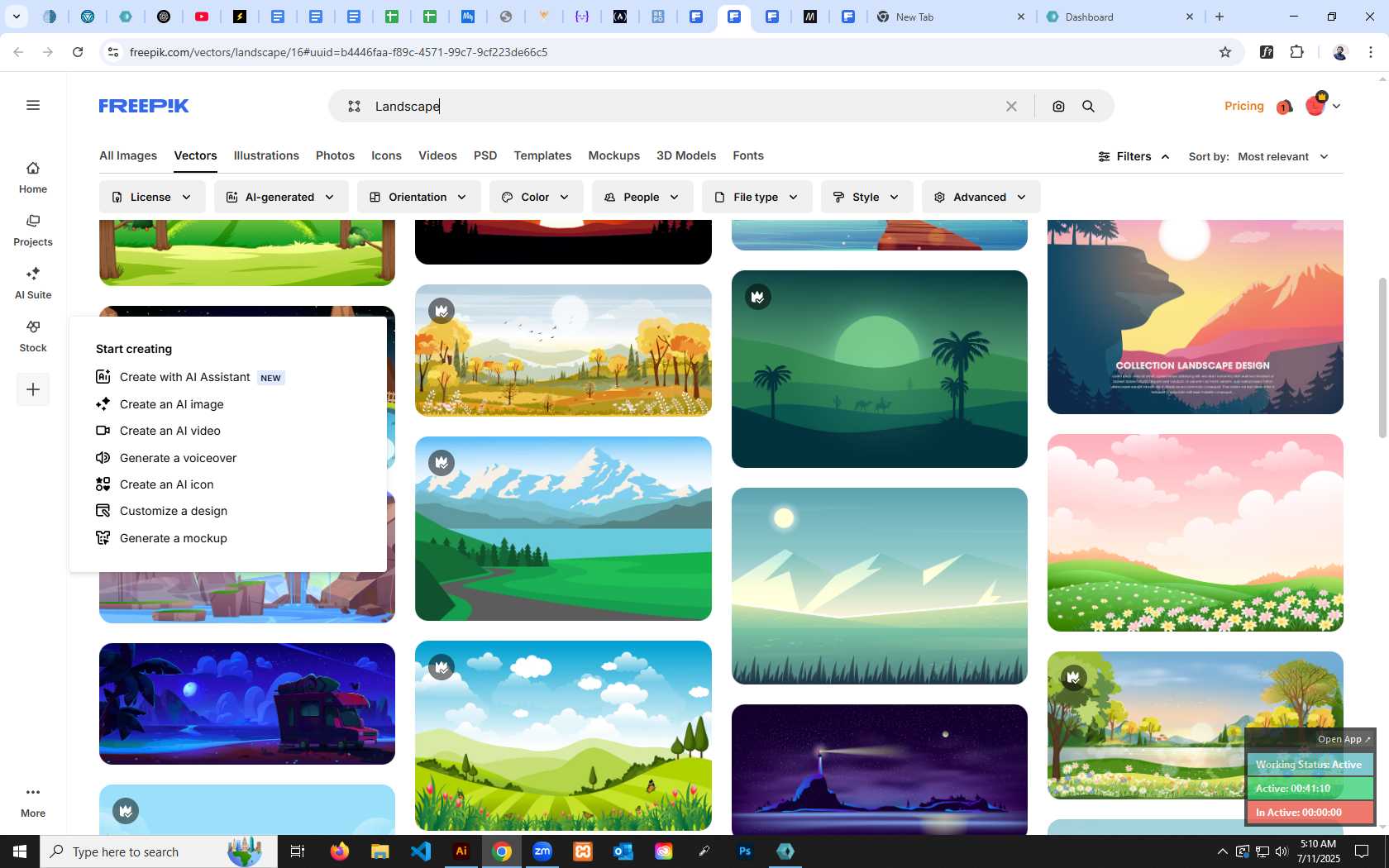1389x868 pixels.
Task: Open More options in the sidebar
Action: click(33, 802)
